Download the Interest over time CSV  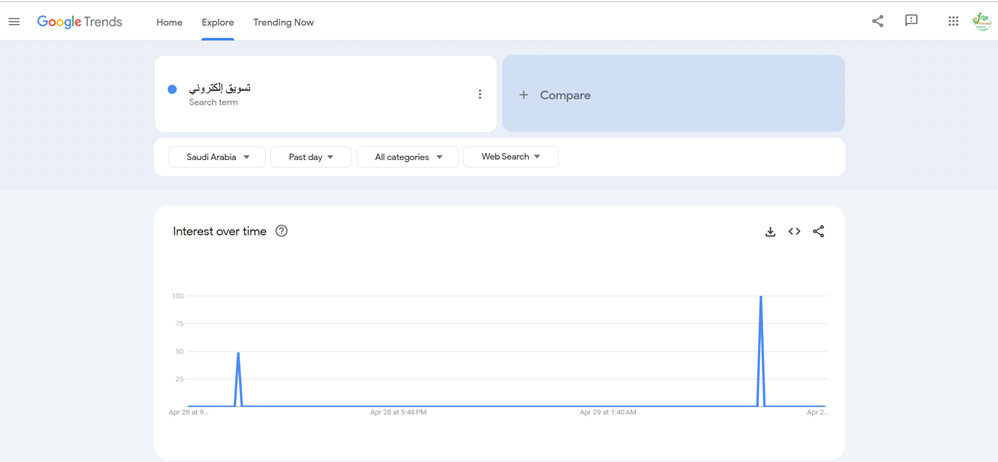click(770, 232)
